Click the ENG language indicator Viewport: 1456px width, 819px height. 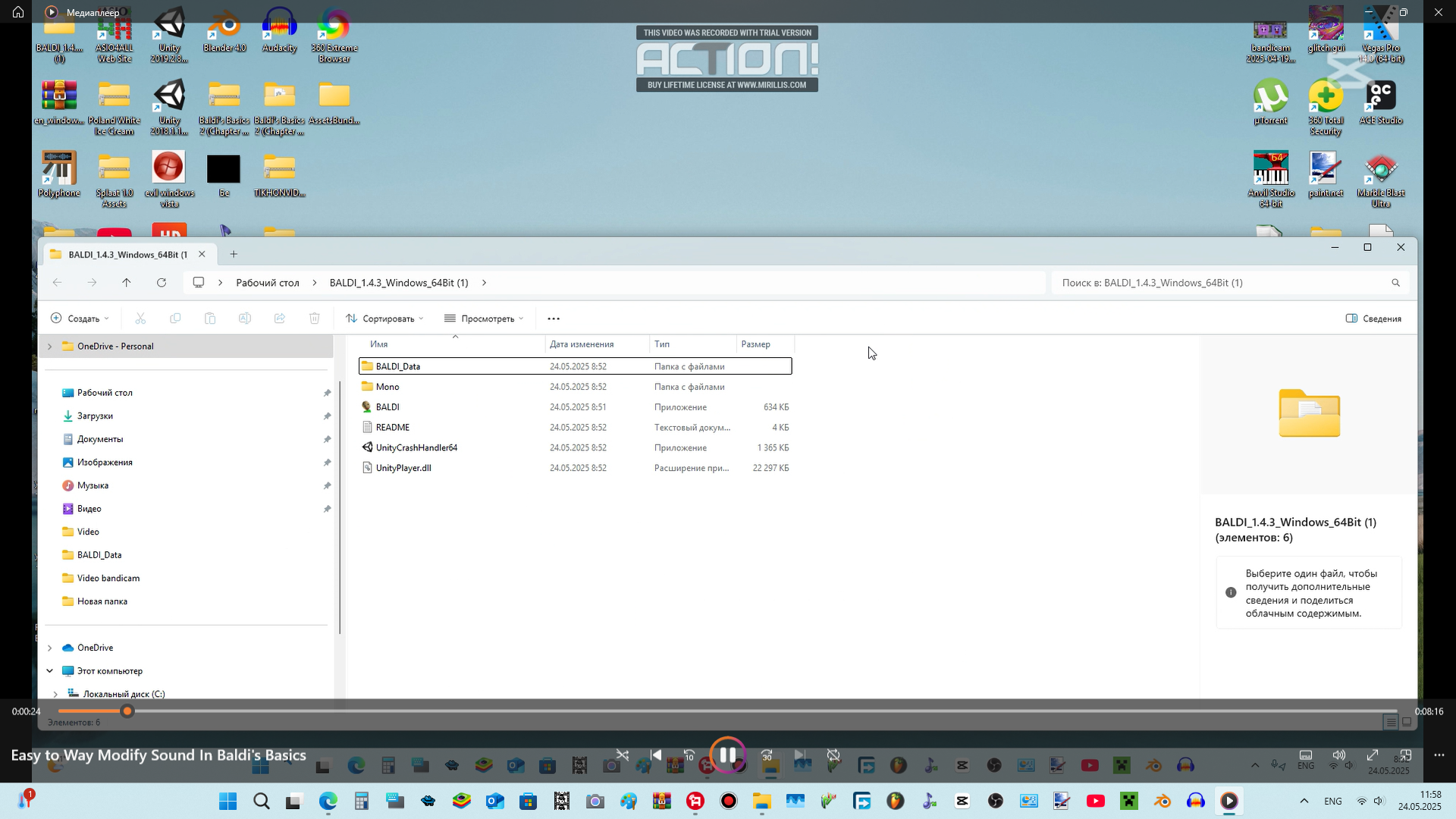1332,802
